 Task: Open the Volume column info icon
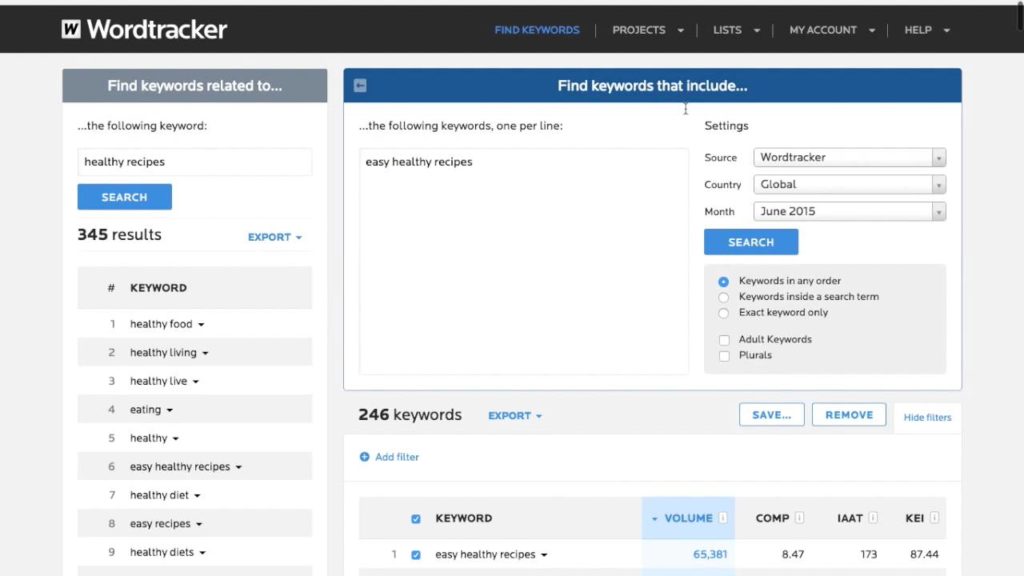click(723, 518)
